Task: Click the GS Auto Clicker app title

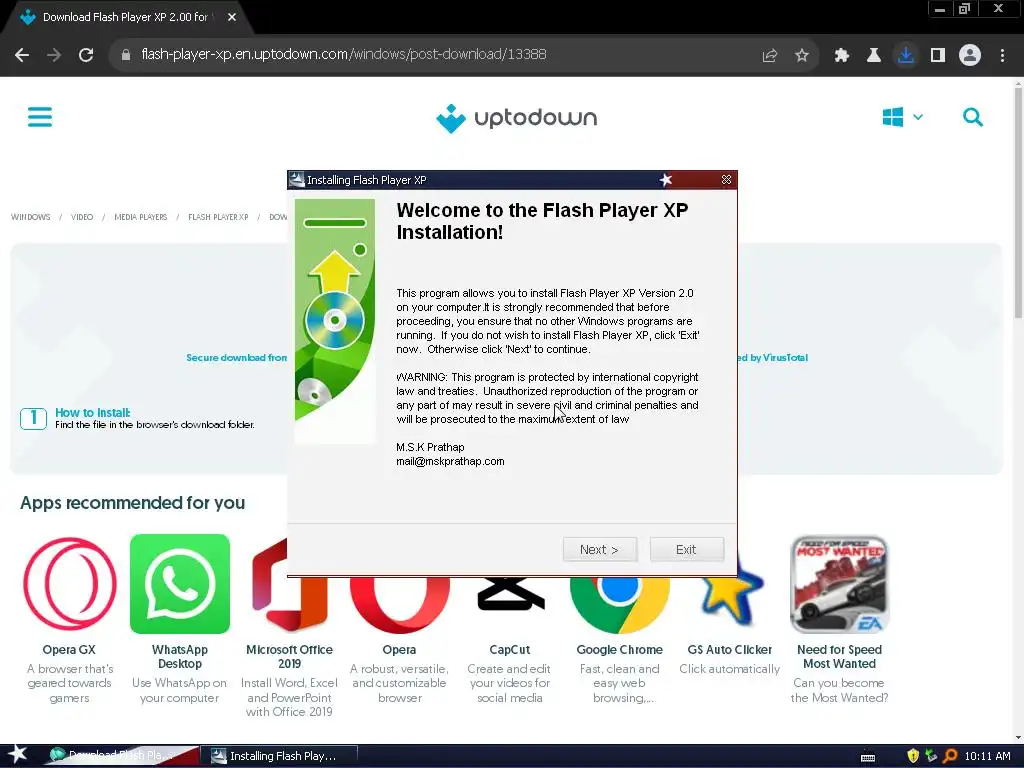Action: click(729, 650)
